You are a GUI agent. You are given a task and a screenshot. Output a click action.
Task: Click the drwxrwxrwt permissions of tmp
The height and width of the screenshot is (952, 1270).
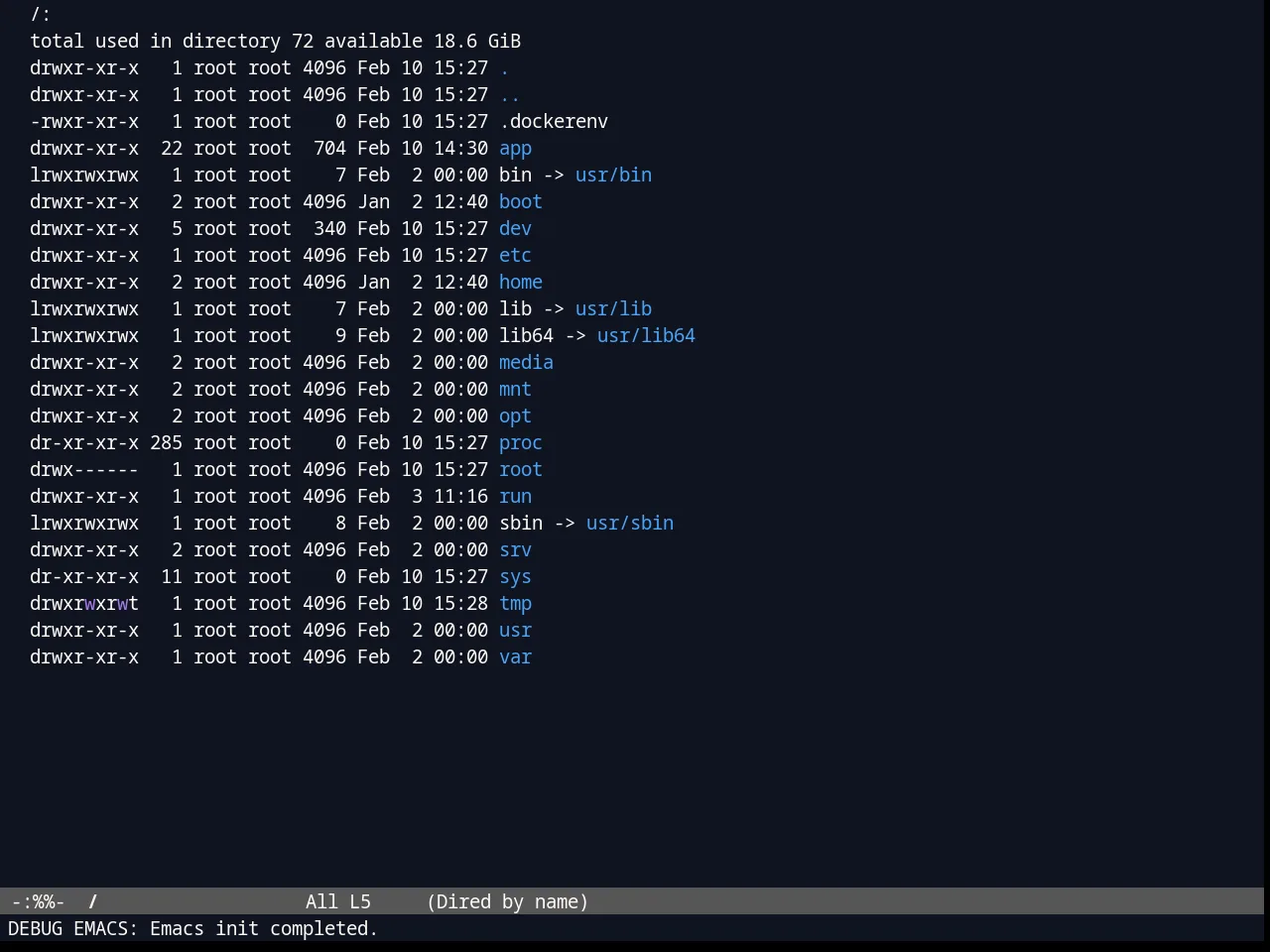point(84,603)
